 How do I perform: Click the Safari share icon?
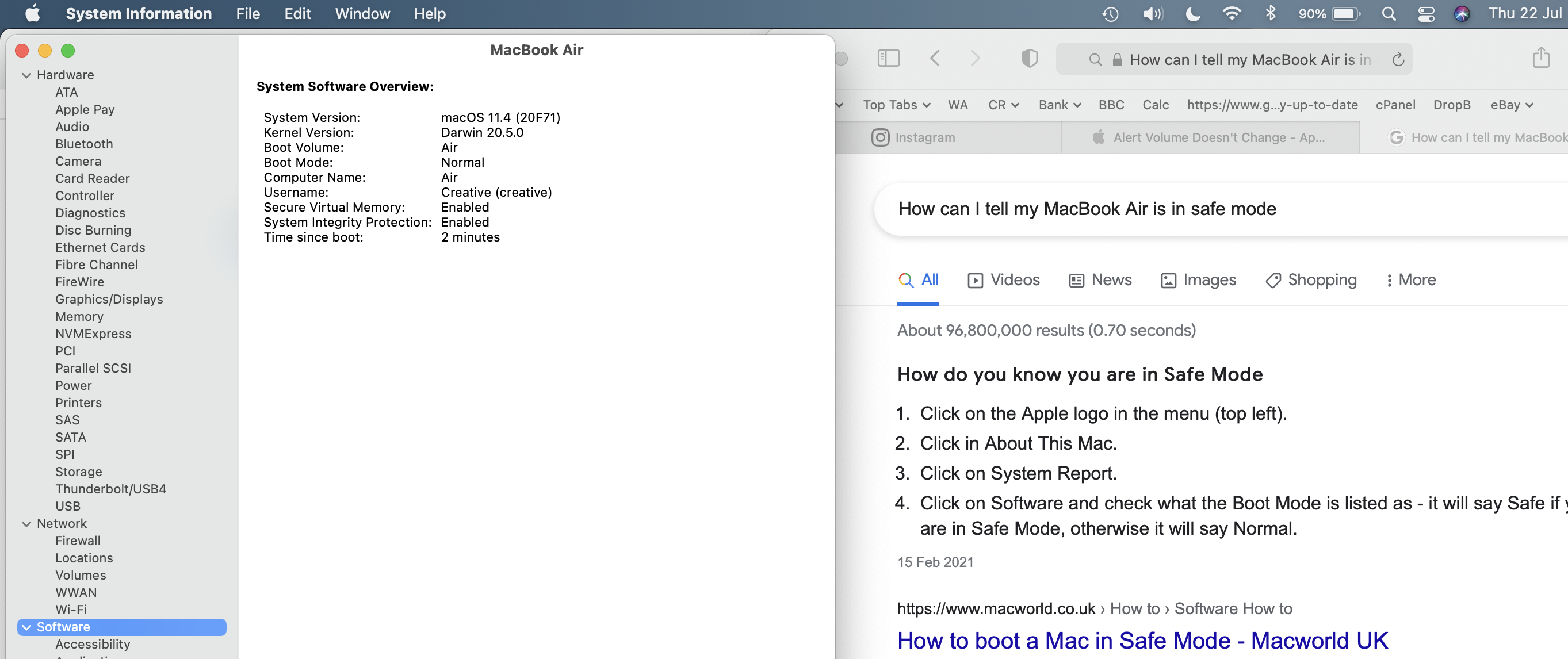(x=1540, y=59)
